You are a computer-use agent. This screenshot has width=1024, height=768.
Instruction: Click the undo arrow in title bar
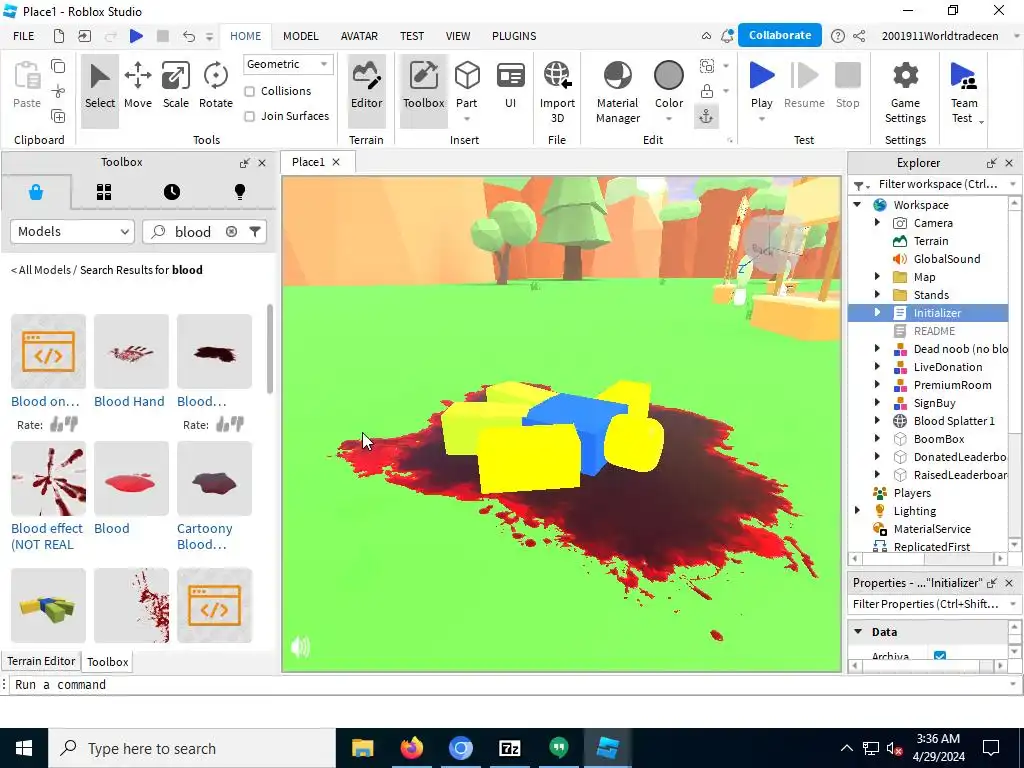pyautogui.click(x=188, y=36)
